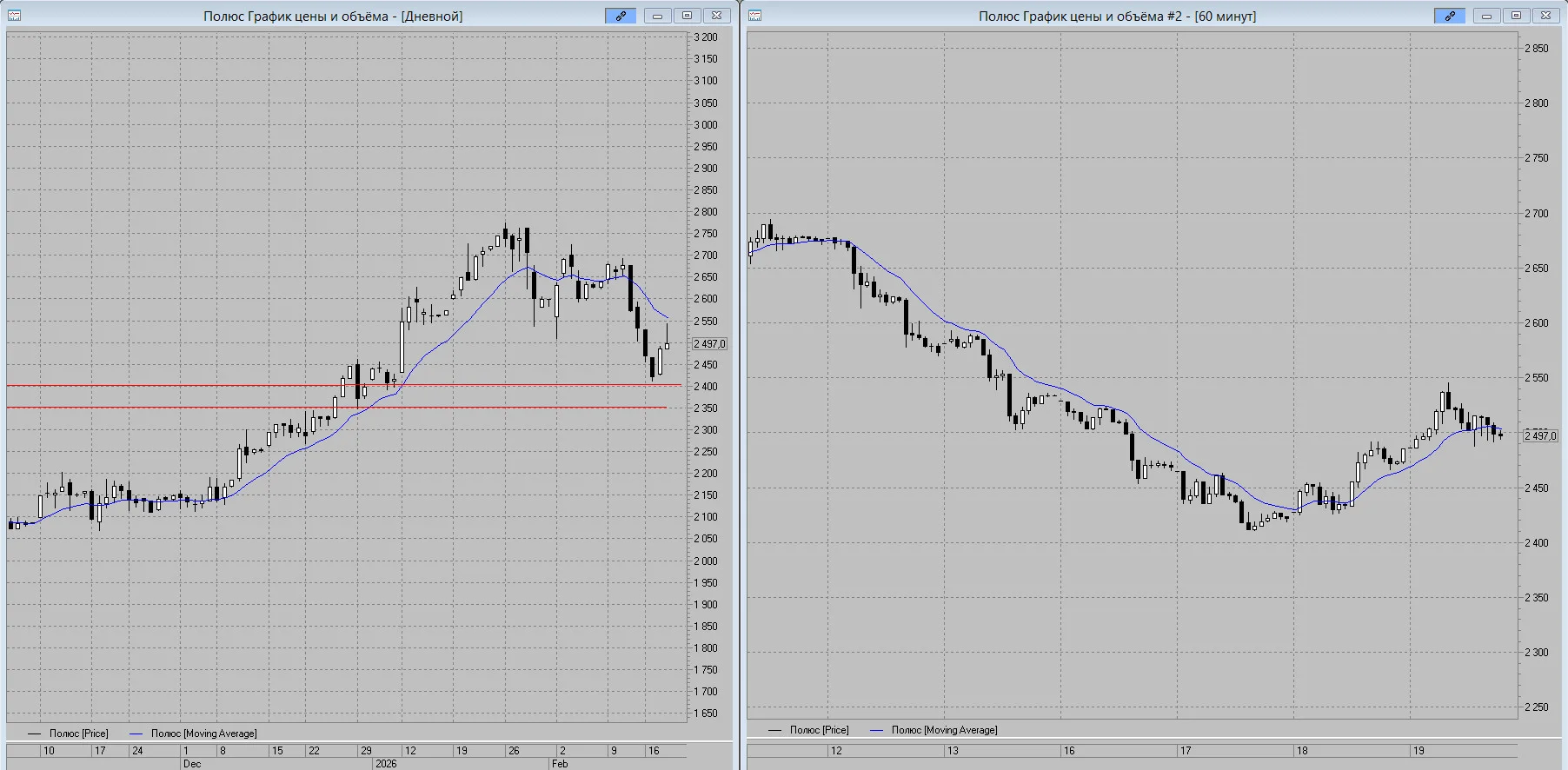Click the 2026 year marker on the daily time axis
Viewport: 1568px width, 770px height.
pos(386,764)
